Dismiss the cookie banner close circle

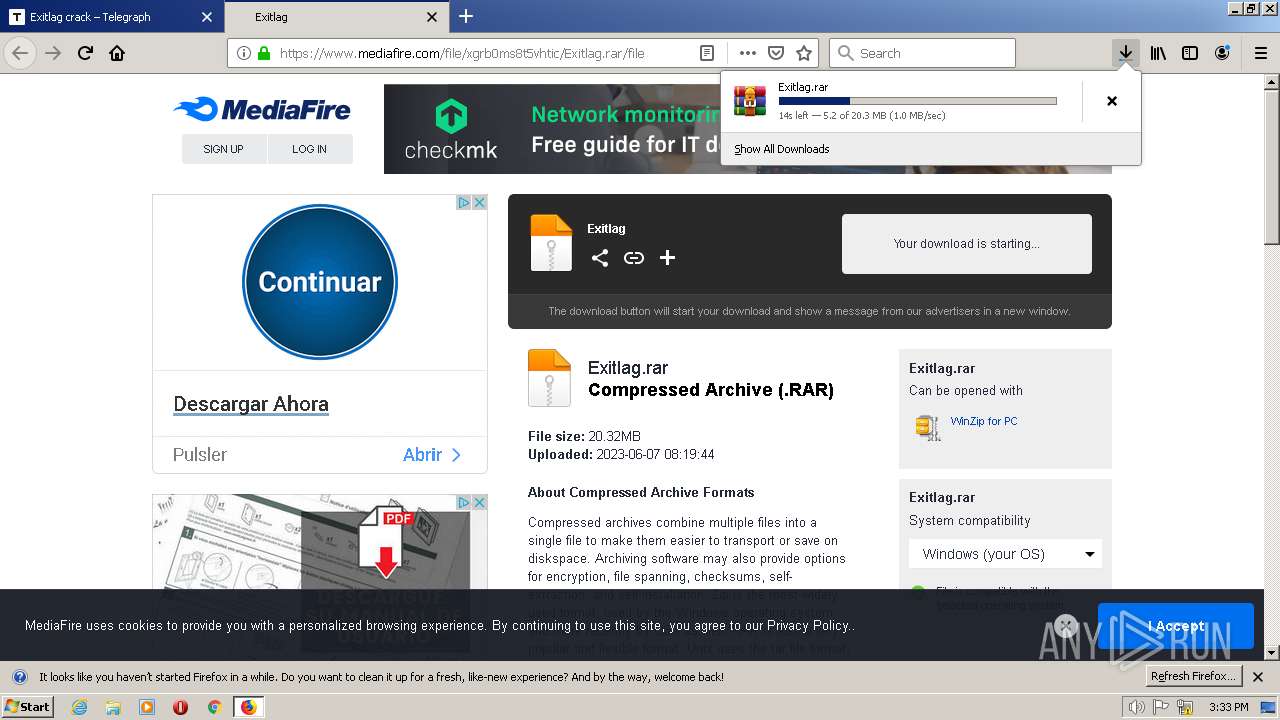(x=1066, y=626)
